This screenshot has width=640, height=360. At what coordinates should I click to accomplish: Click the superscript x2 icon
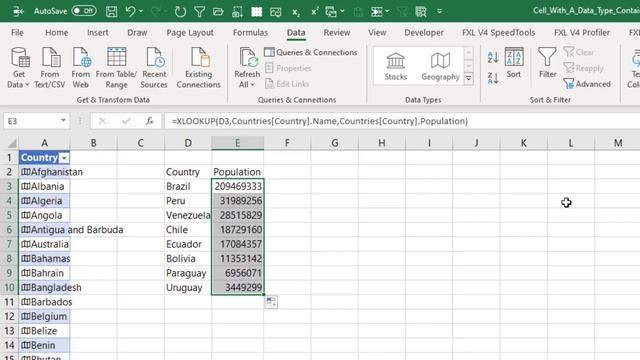(x=314, y=11)
